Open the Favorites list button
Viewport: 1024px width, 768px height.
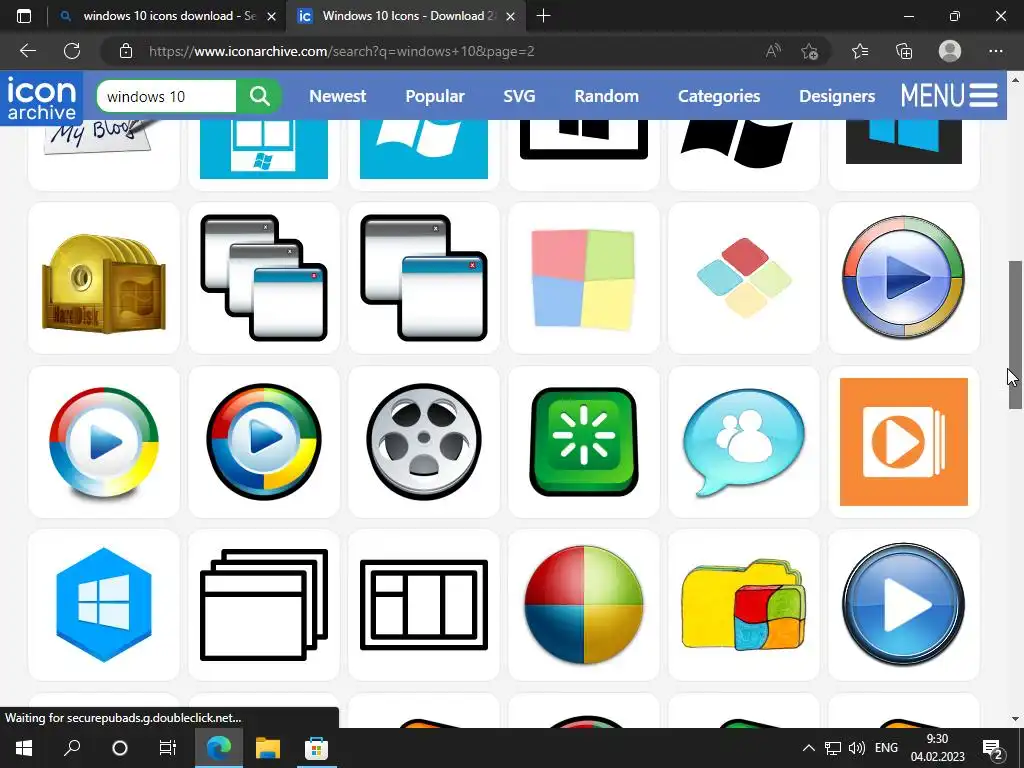860,51
